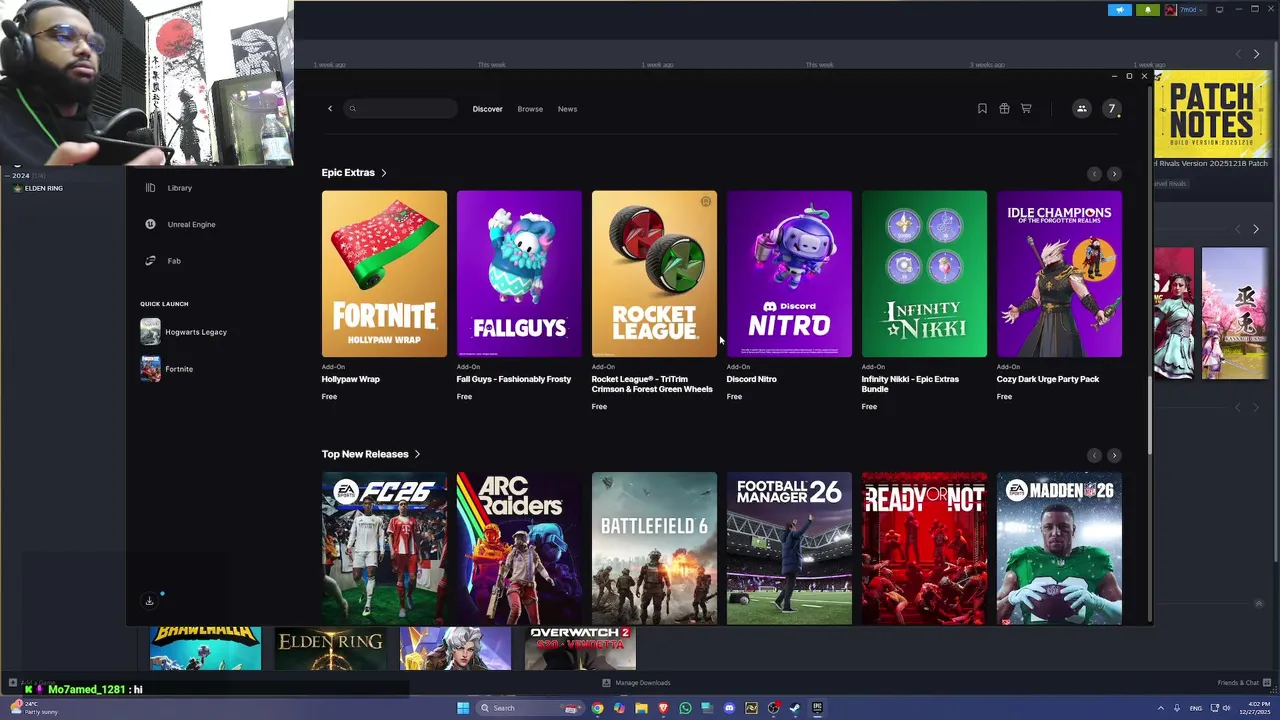Click the Epic store search field
Image resolution: width=1280 pixels, height=720 pixels.
[x=400, y=108]
